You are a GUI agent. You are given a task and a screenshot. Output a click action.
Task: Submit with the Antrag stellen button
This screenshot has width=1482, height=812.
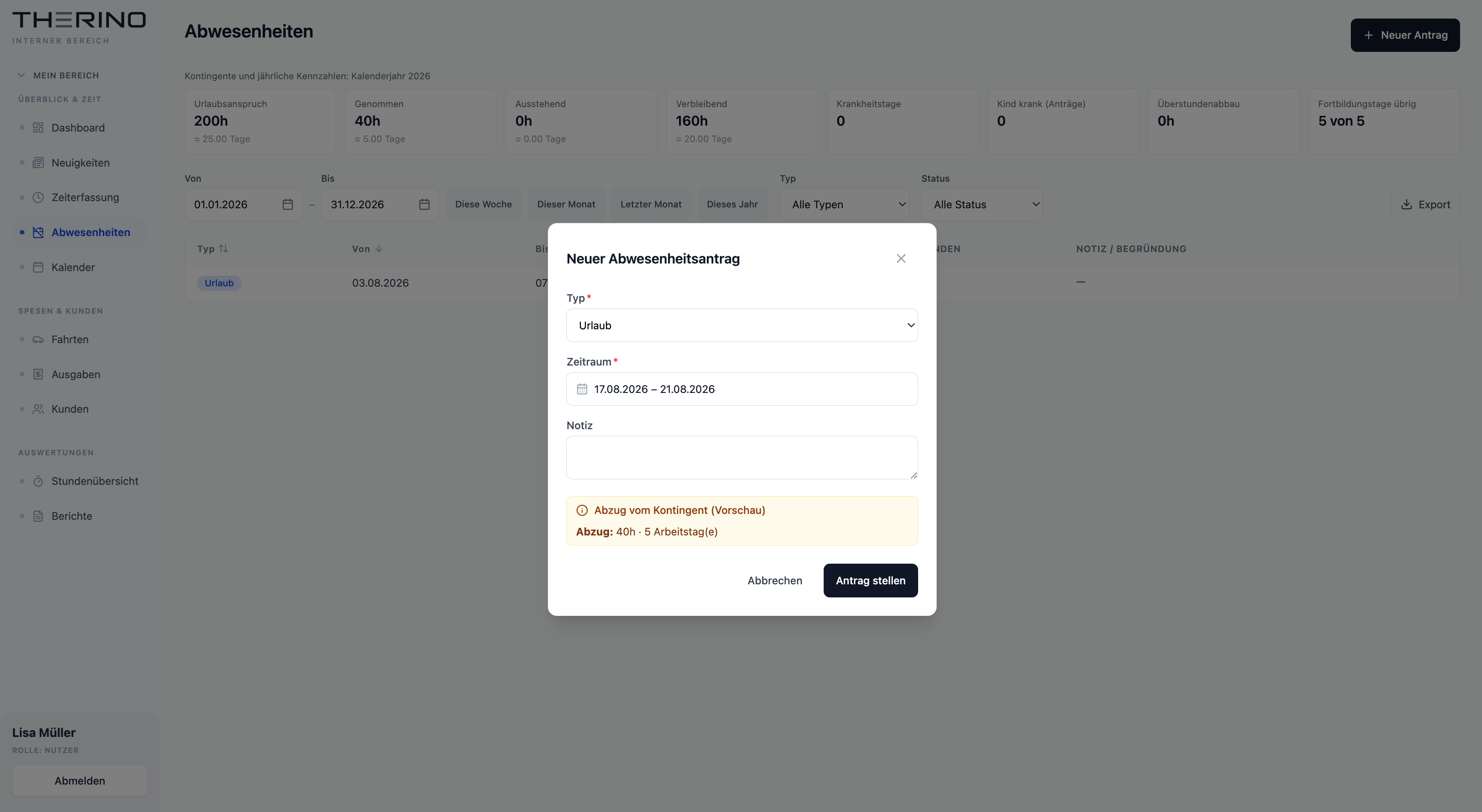[x=870, y=580]
